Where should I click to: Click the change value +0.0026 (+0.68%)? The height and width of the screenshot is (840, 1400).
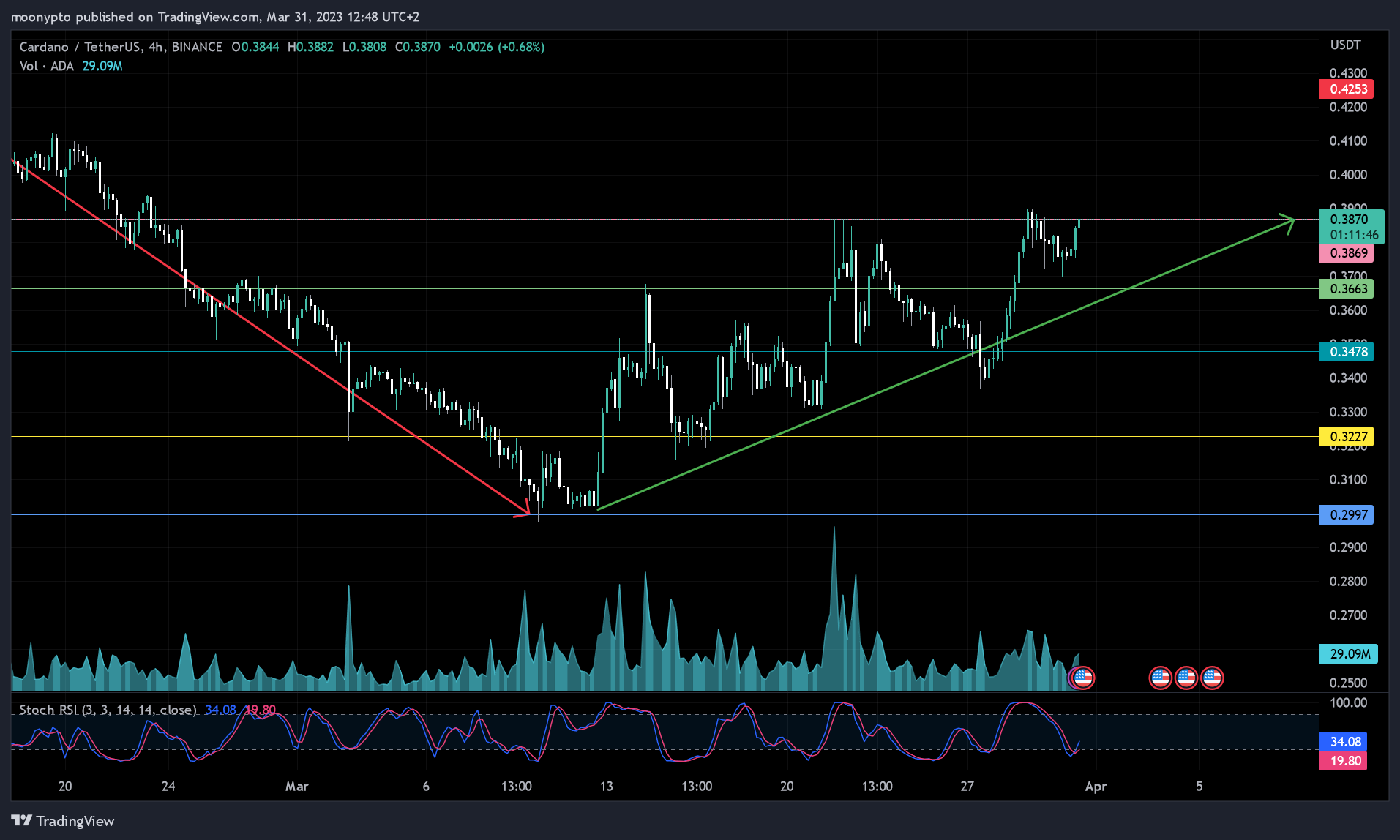[497, 47]
